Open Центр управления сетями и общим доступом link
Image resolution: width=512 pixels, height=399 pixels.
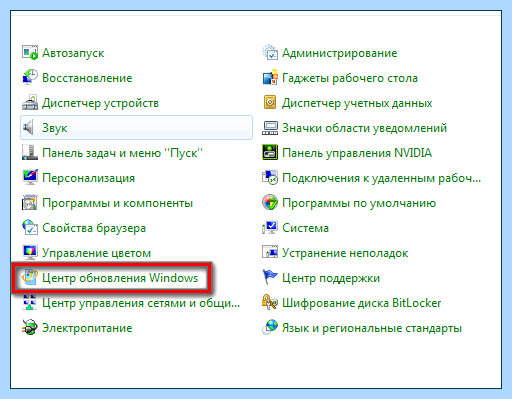coord(141,303)
